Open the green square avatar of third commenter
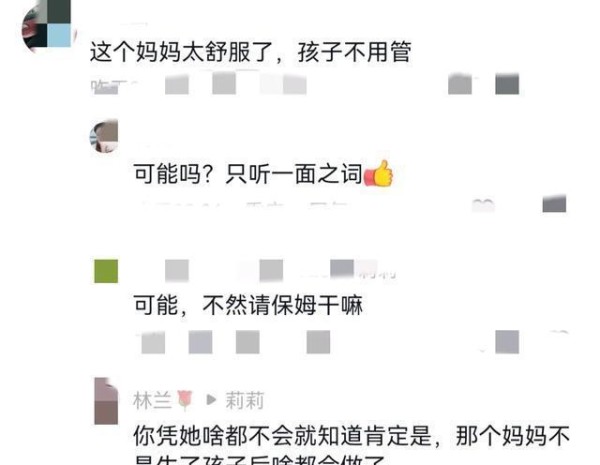This screenshot has height=465, width=600. click(x=106, y=271)
